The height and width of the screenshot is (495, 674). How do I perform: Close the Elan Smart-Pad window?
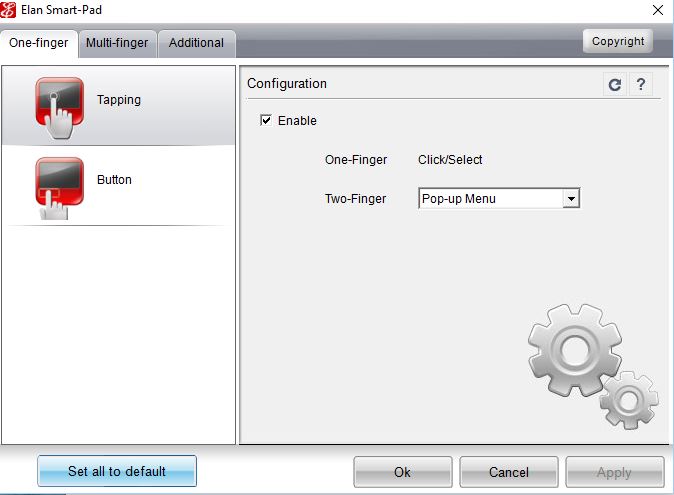coord(658,10)
